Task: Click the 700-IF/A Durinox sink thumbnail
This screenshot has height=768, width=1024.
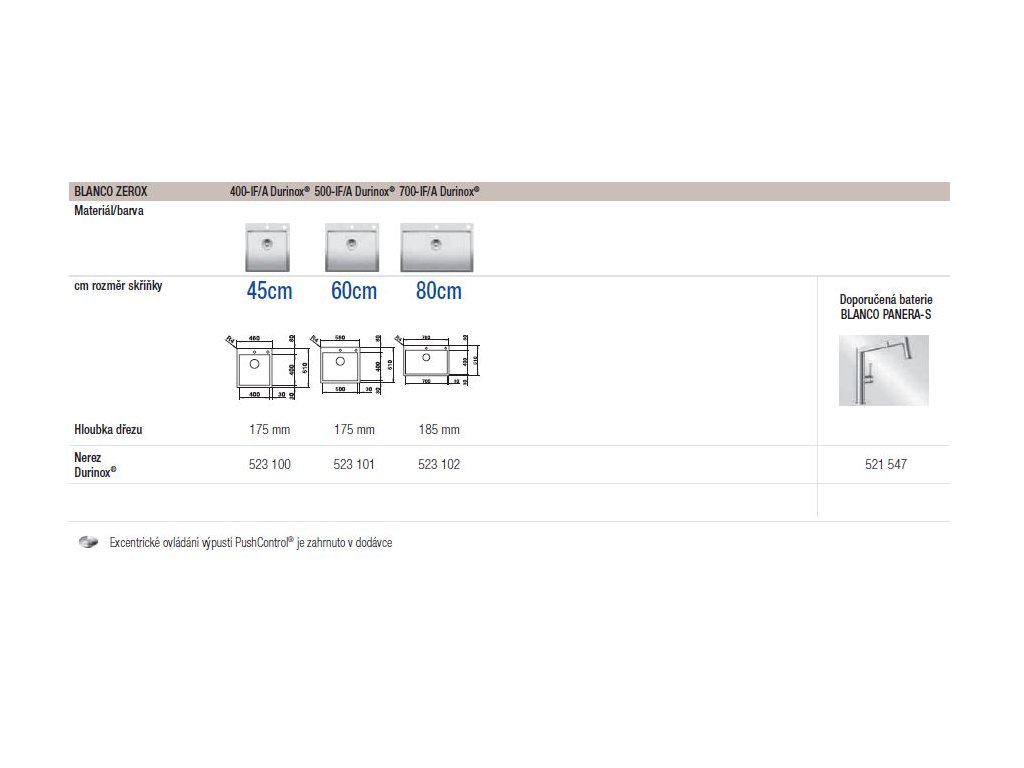Action: pyautogui.click(x=437, y=248)
